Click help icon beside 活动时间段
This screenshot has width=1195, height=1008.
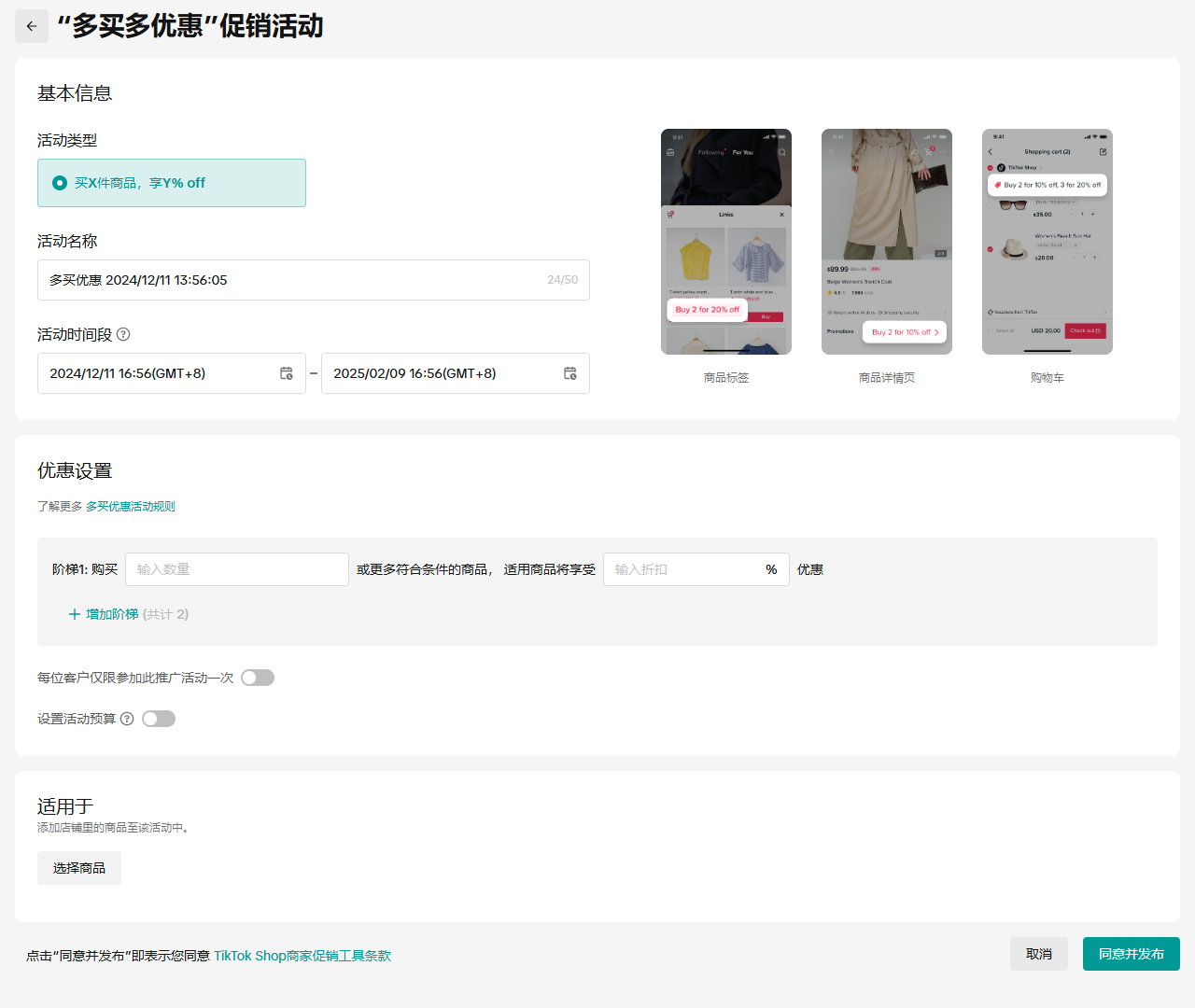(x=123, y=334)
